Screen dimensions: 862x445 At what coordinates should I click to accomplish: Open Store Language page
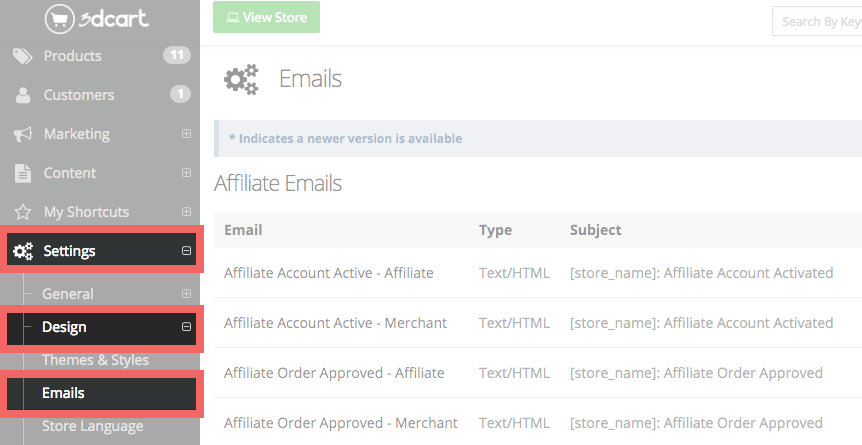(92, 426)
